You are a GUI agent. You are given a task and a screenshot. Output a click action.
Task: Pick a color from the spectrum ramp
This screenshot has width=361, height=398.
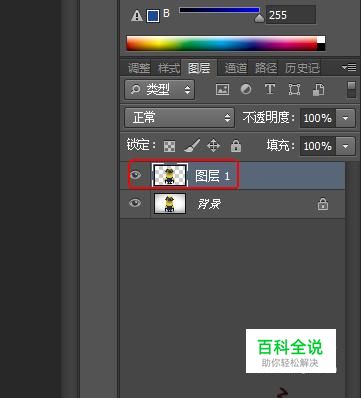pyautogui.click(x=221, y=43)
